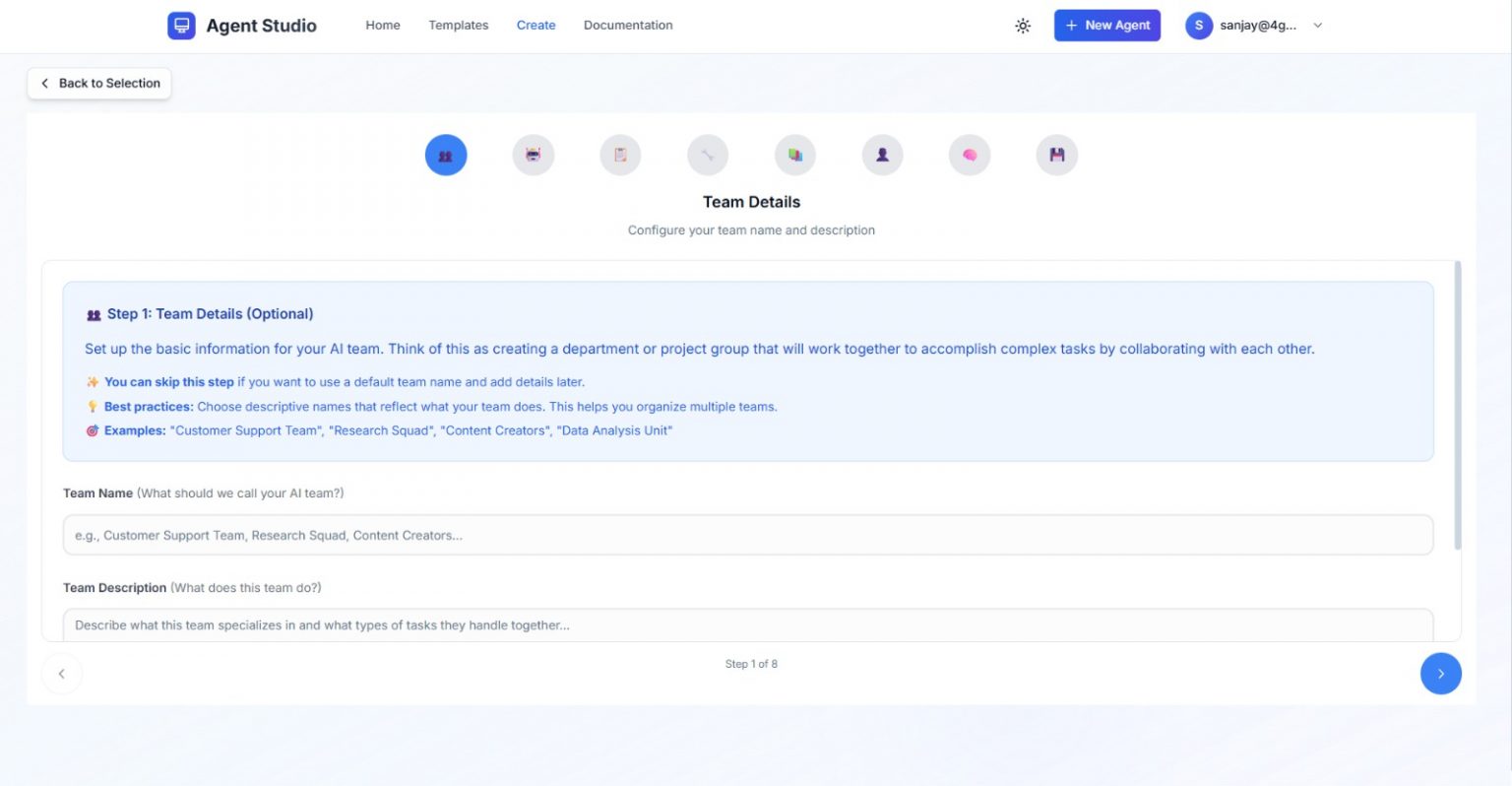Click the knowledge books step icon

point(794,155)
